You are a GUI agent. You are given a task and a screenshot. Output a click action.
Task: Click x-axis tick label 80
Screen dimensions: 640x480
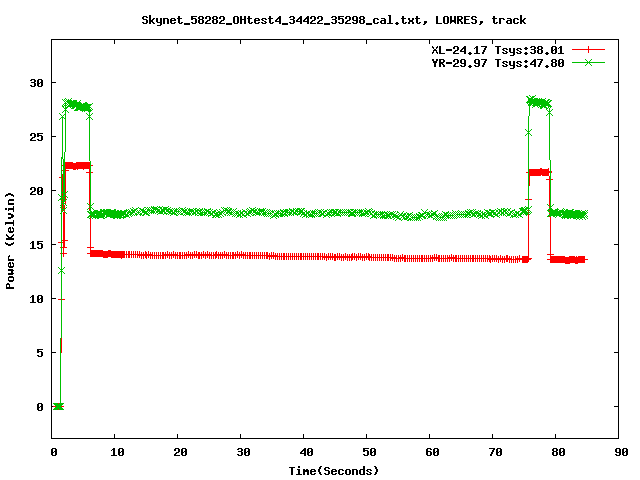[559, 452]
